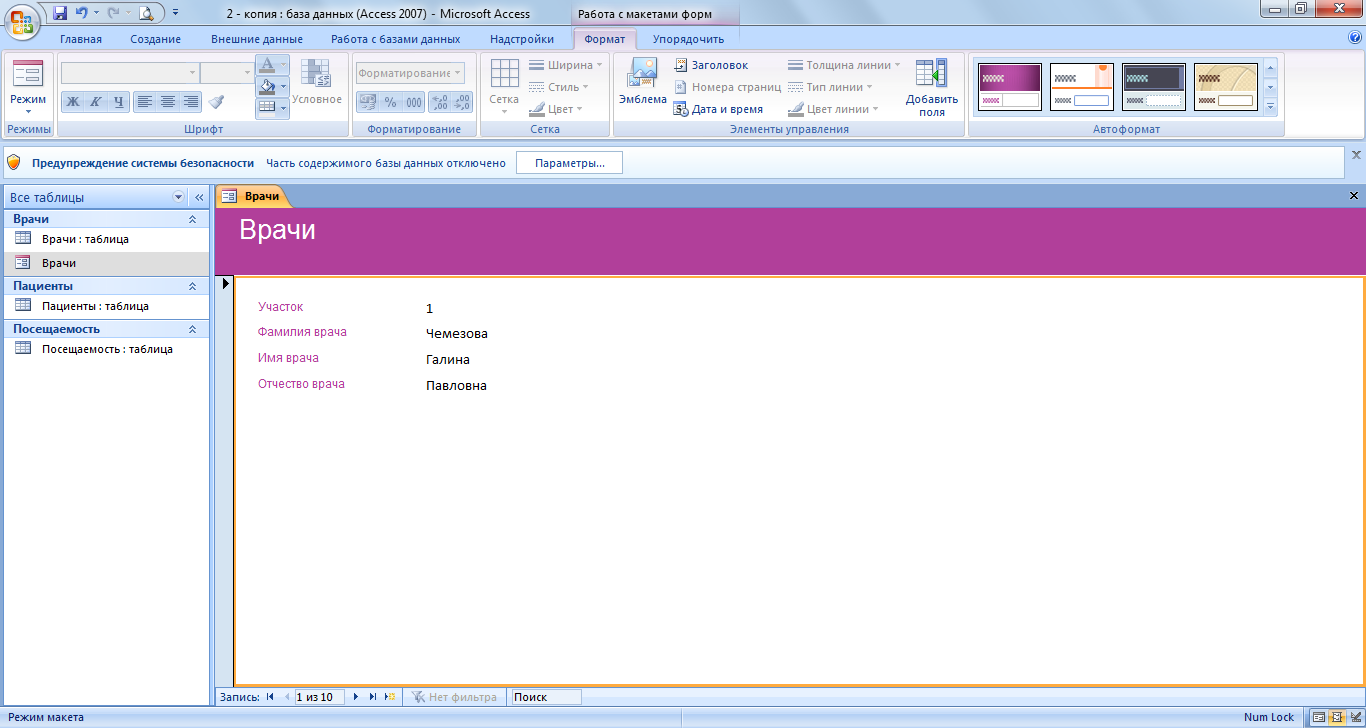Click the Format Painter brush icon

pyautogui.click(x=216, y=101)
